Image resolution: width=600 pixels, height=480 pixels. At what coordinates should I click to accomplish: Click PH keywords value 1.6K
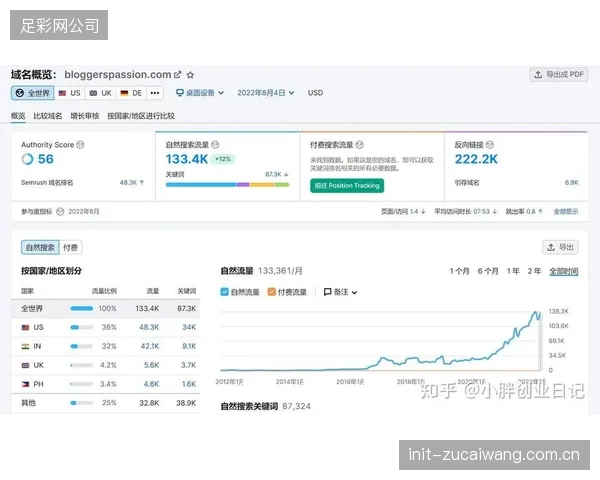[x=189, y=384]
